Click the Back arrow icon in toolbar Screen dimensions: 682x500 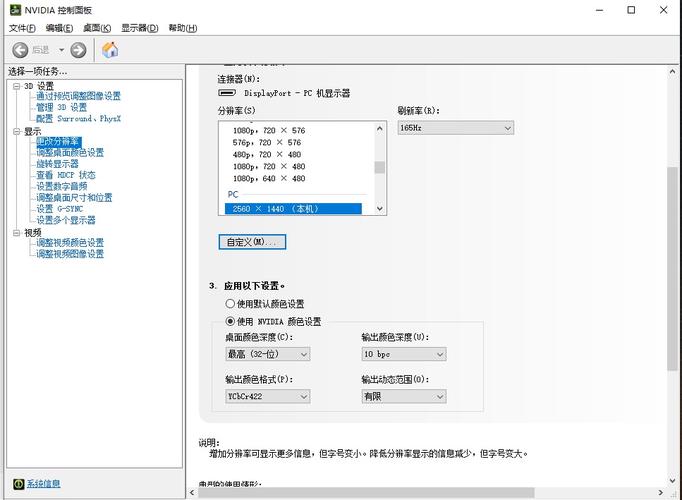(x=20, y=50)
